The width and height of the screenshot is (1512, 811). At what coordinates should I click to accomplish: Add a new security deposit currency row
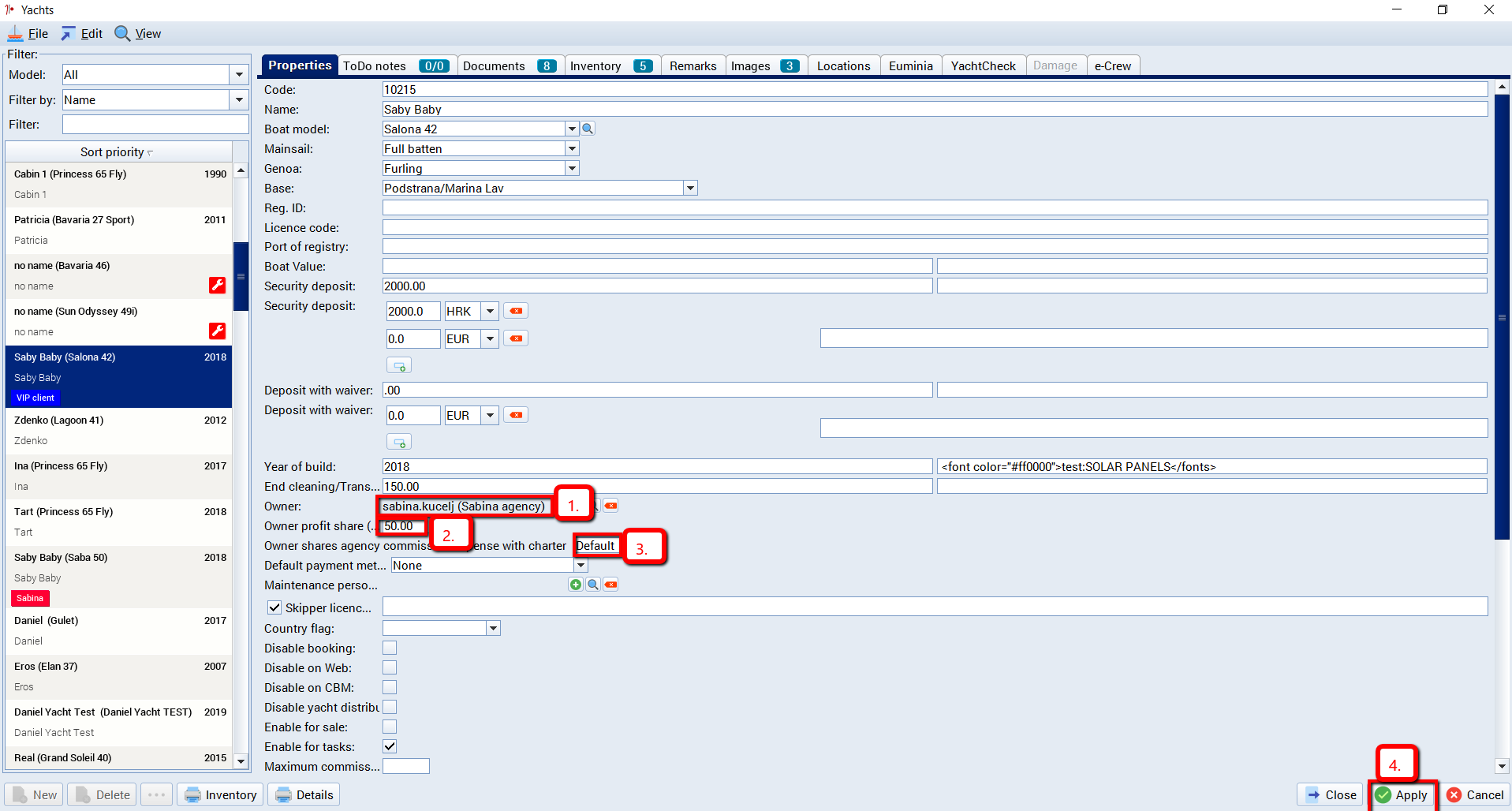coord(399,366)
